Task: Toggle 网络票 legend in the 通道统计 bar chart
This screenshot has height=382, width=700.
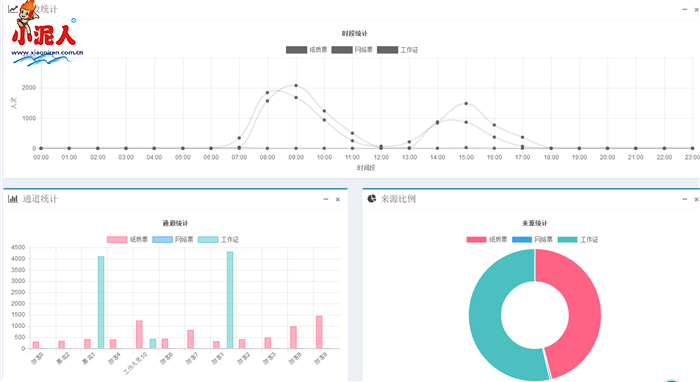Action: 173,240
